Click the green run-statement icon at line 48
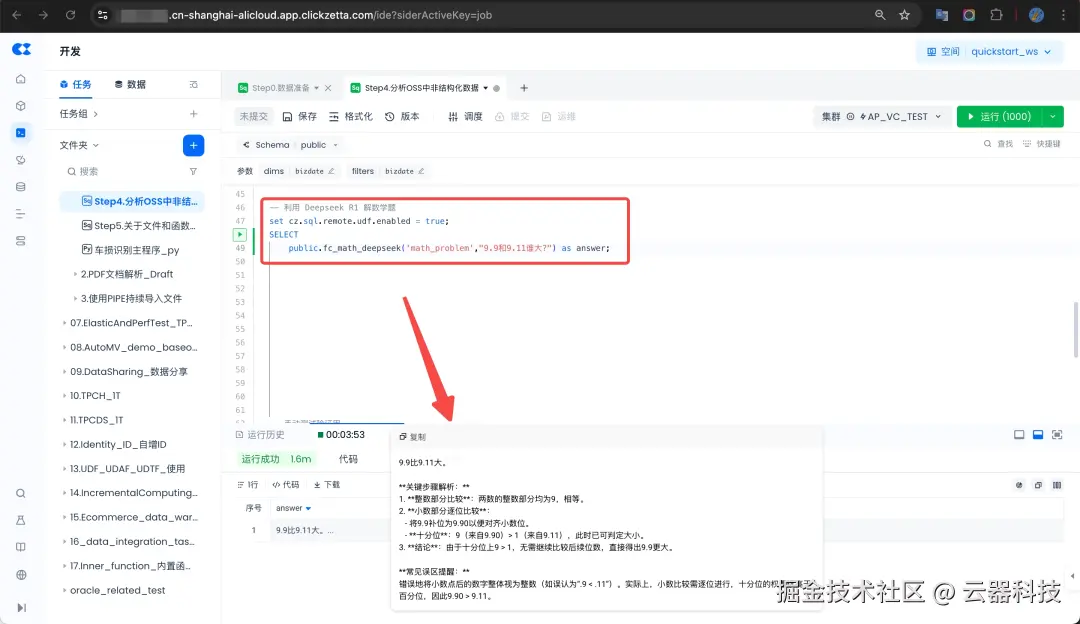1080x624 pixels. tap(240, 235)
